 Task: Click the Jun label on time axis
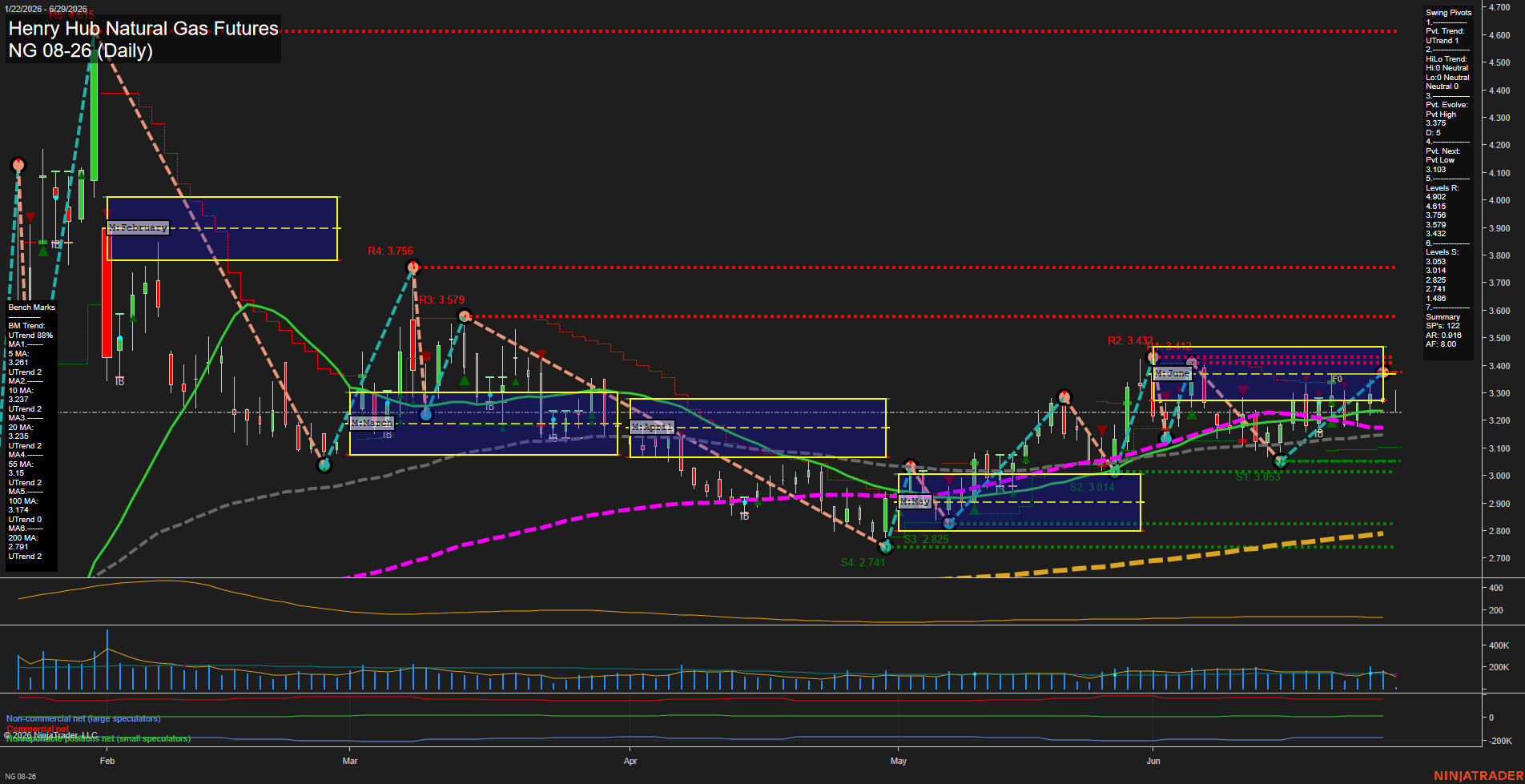1153,761
